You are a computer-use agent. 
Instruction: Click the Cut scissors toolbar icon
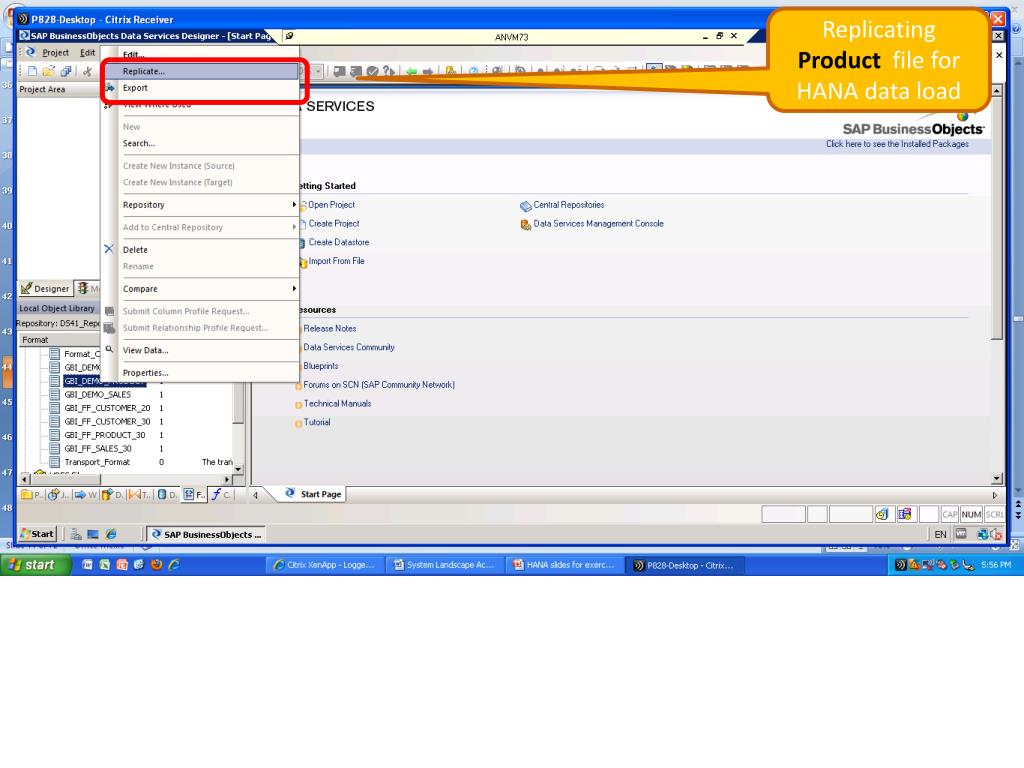coord(88,71)
